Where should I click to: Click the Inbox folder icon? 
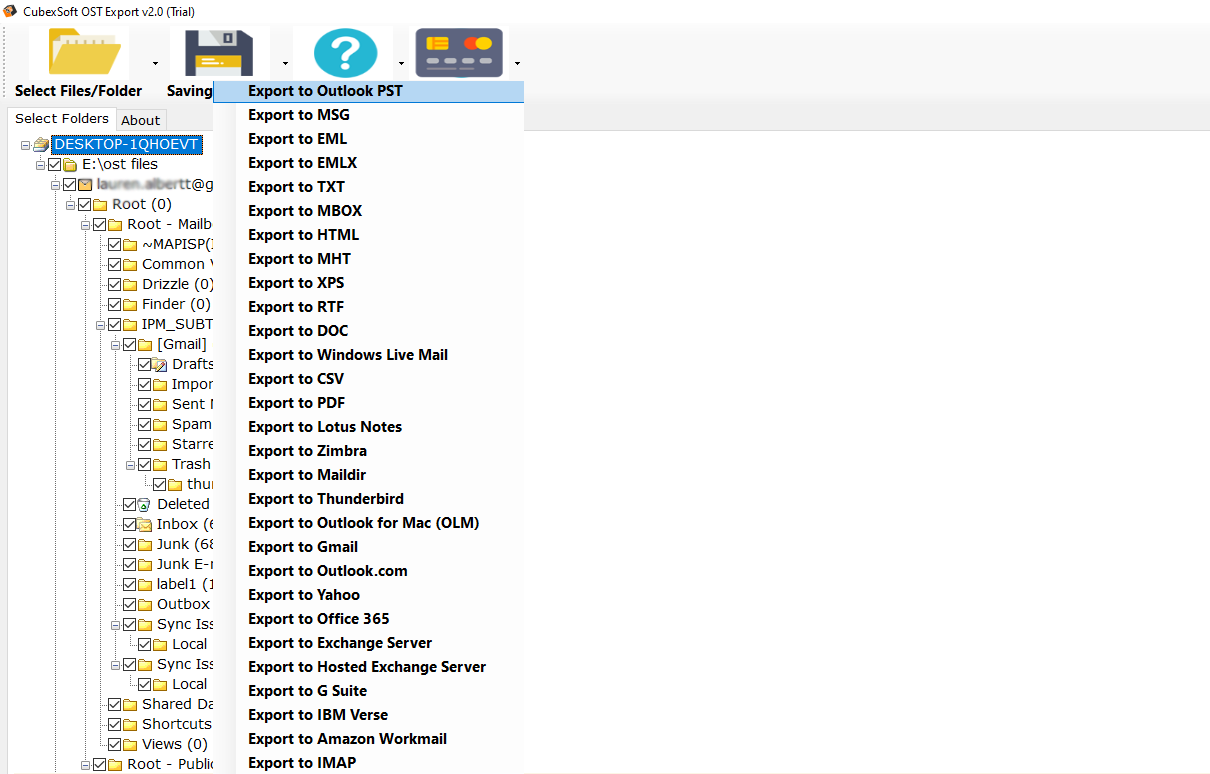click(145, 524)
